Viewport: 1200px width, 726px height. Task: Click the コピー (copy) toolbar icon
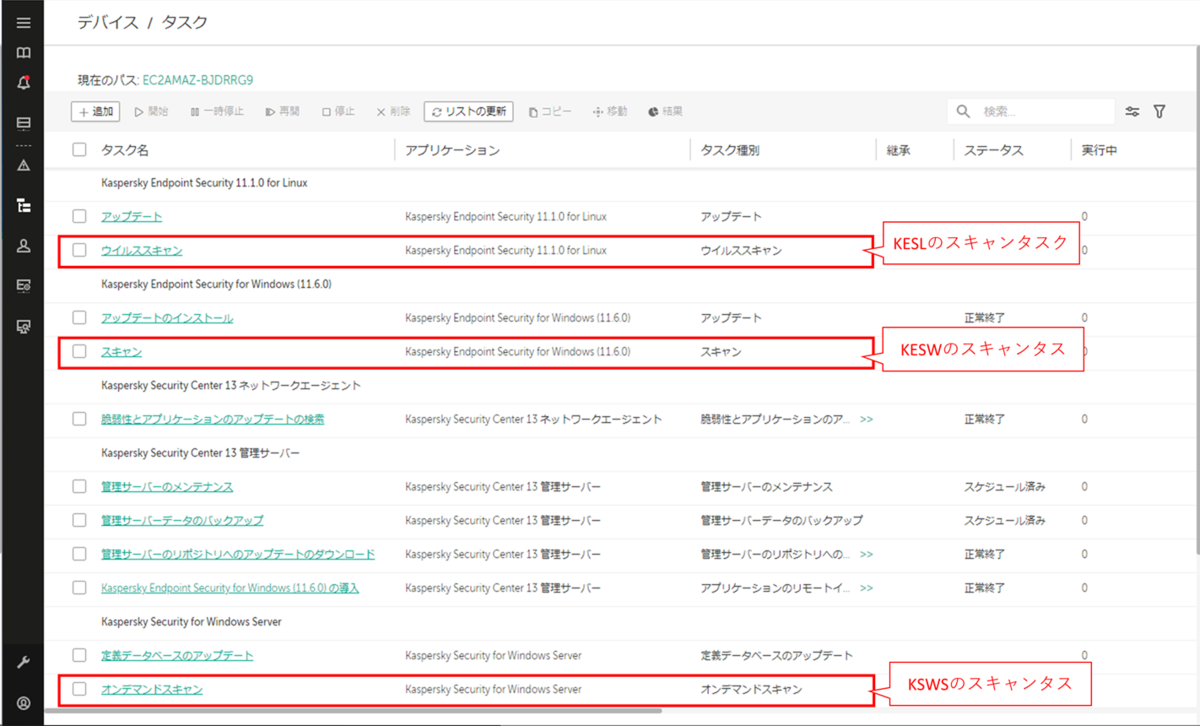(x=548, y=111)
